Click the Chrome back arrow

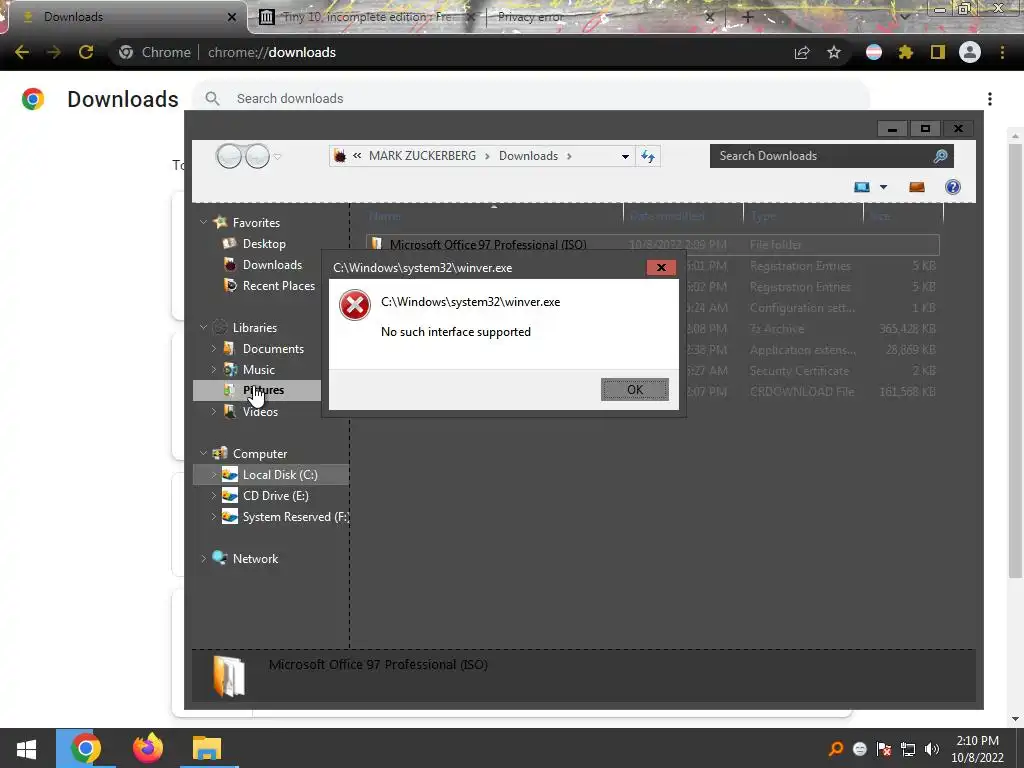click(x=22, y=52)
